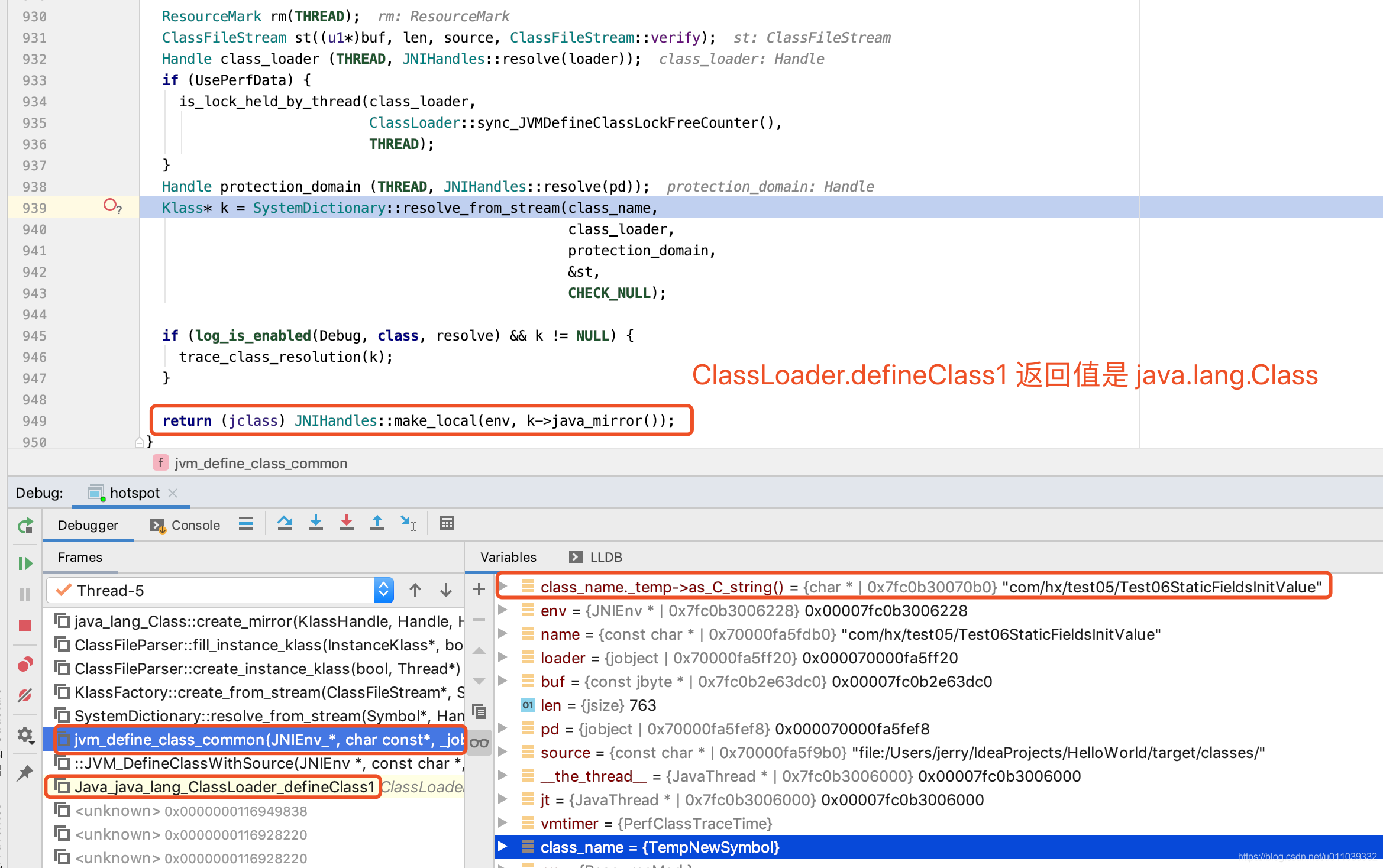The height and width of the screenshot is (868, 1383).
Task: Click the Step Into arrow icon
Action: 316,523
